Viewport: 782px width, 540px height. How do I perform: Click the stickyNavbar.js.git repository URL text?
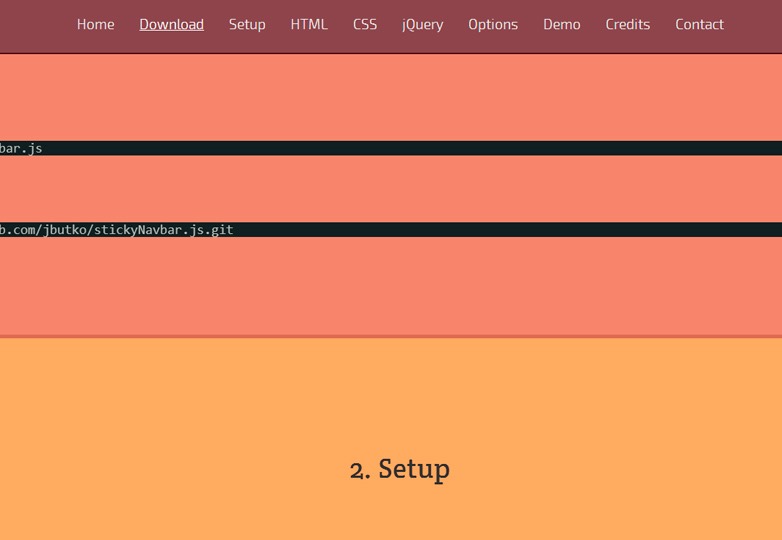pyautogui.click(x=117, y=230)
